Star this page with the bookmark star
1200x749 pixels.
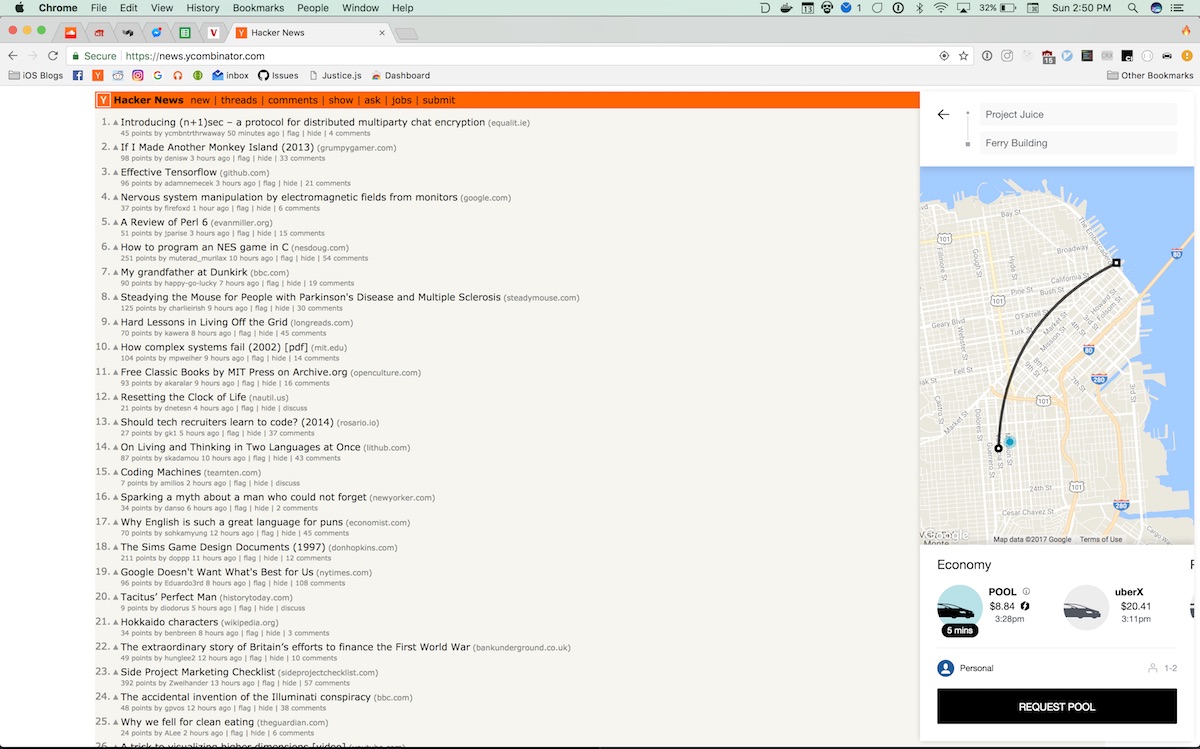(963, 56)
